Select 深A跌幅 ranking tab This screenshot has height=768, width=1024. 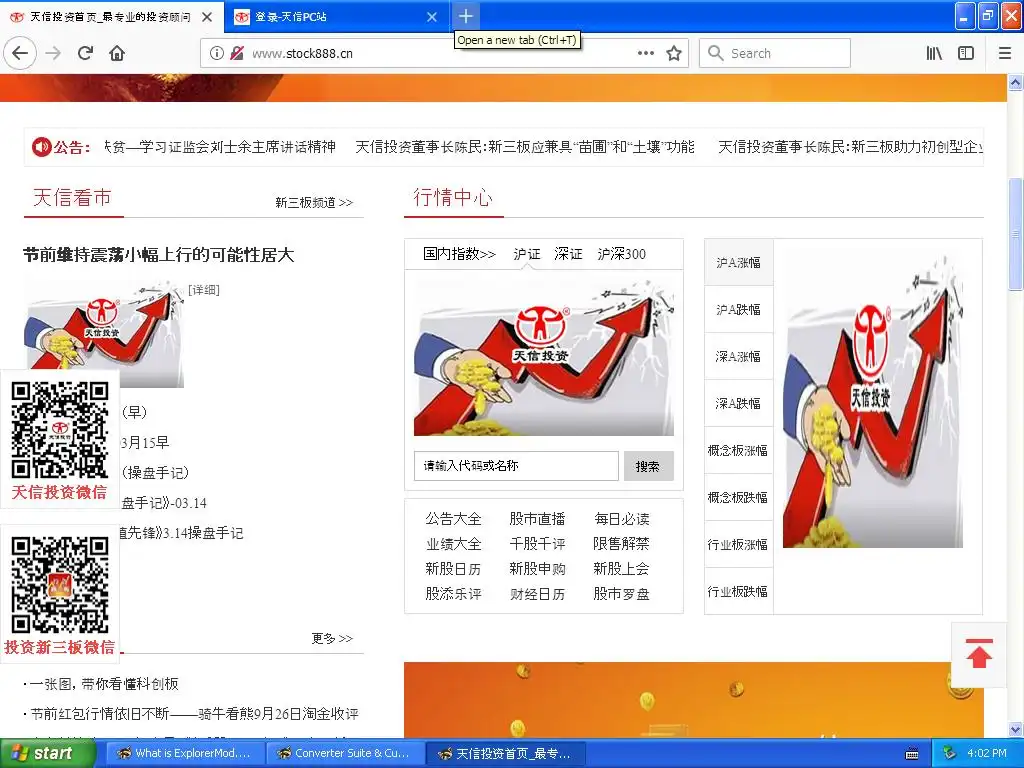point(739,404)
